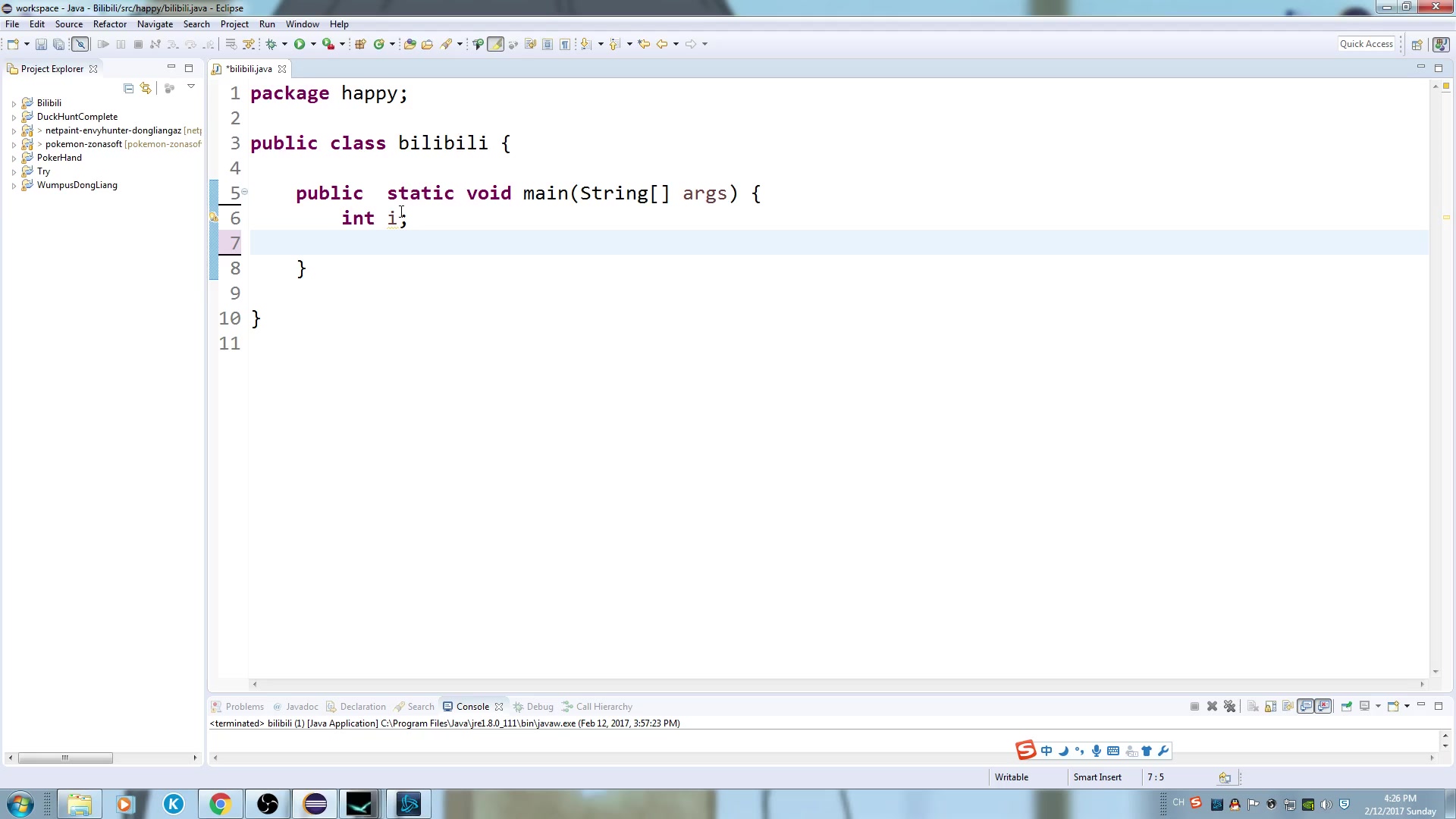Switch to the Problems tab
1456x819 pixels.
[x=244, y=707]
